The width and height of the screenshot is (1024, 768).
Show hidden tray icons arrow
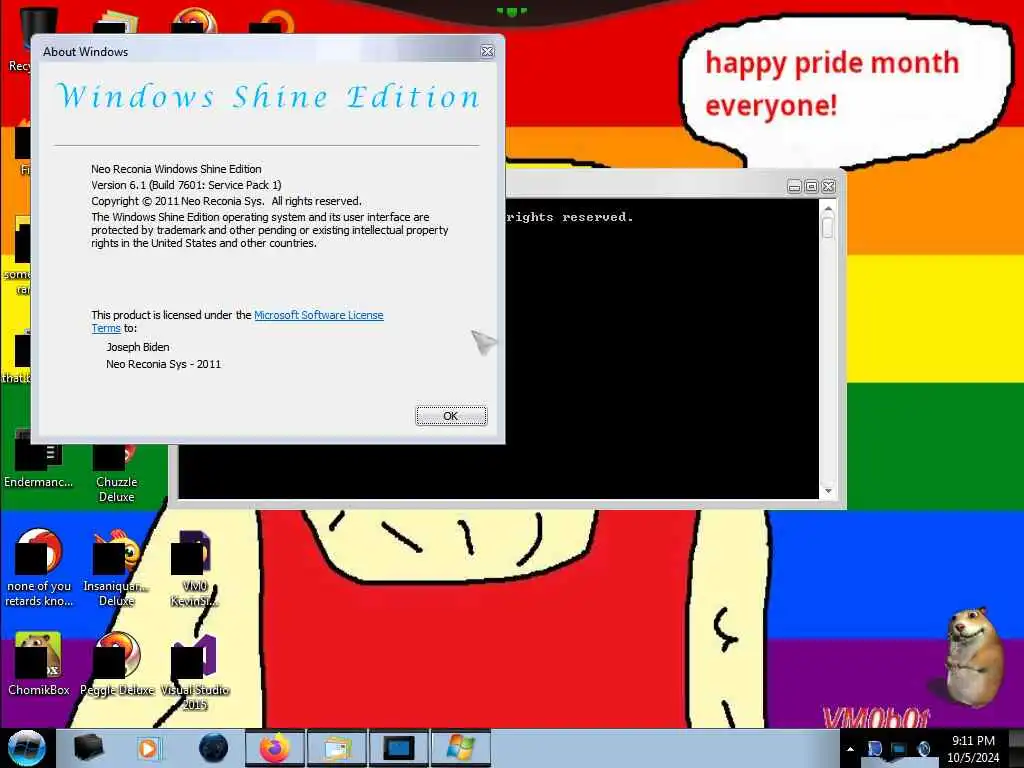(850, 749)
